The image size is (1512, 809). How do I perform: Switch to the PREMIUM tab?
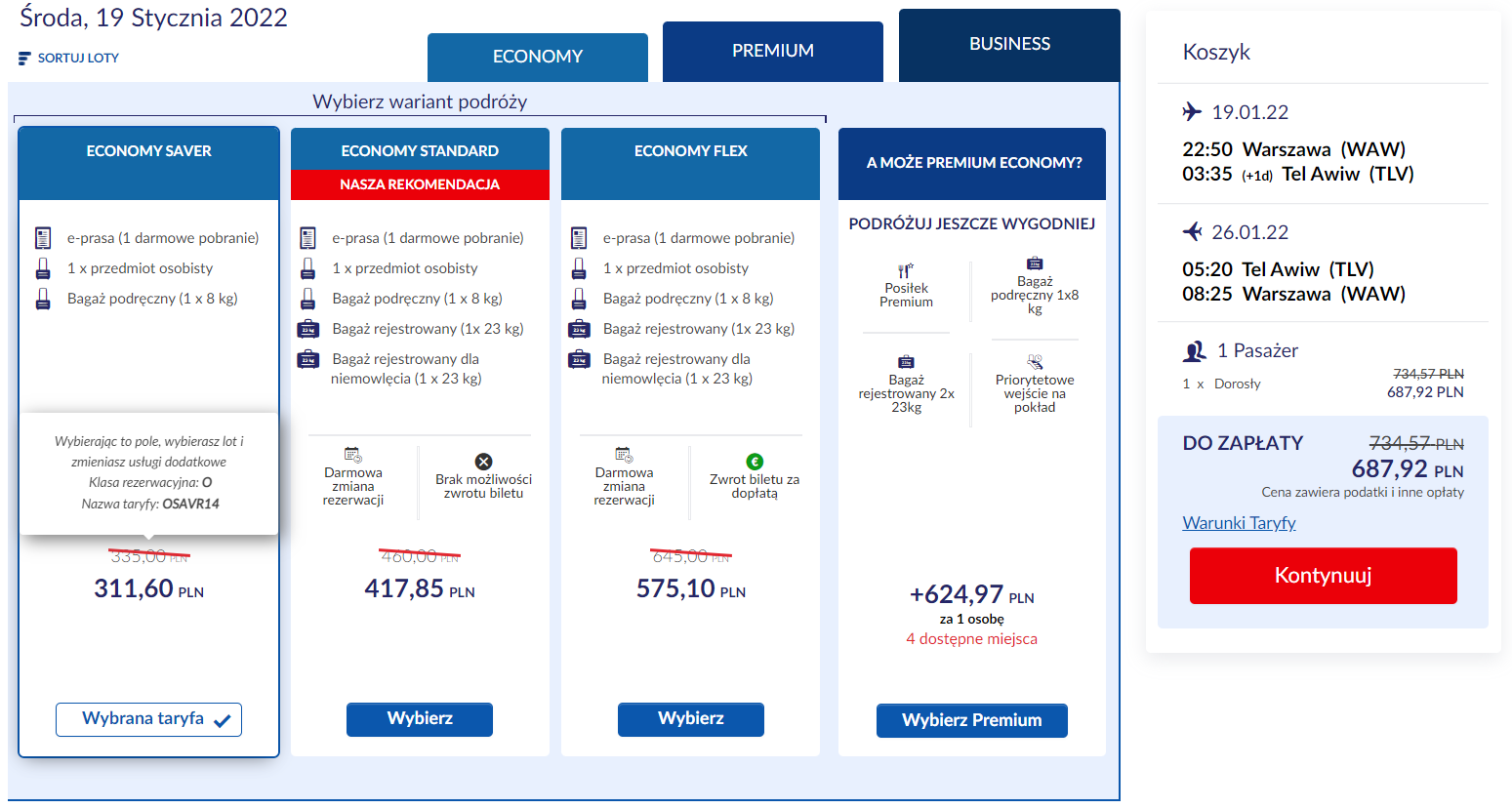coord(772,51)
